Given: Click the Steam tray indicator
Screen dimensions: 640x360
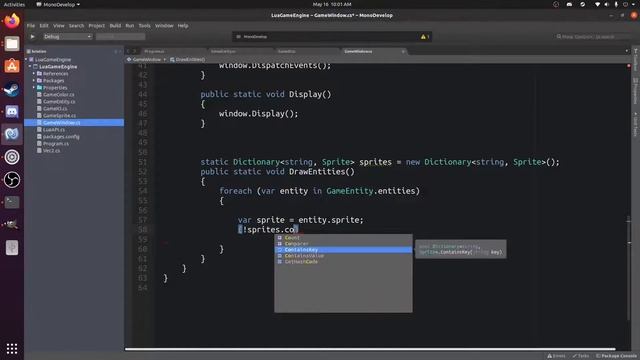Looking at the screenshot, I should (x=582, y=4).
